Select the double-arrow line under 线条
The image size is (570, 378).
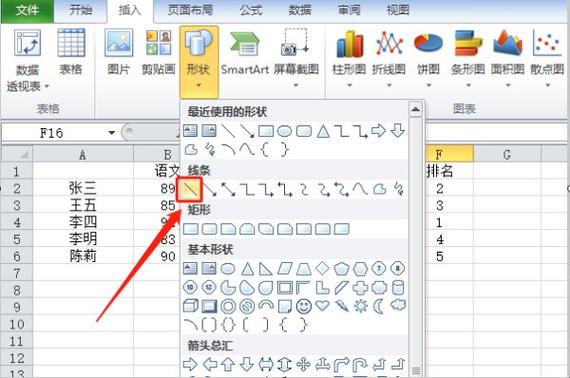[x=228, y=189]
